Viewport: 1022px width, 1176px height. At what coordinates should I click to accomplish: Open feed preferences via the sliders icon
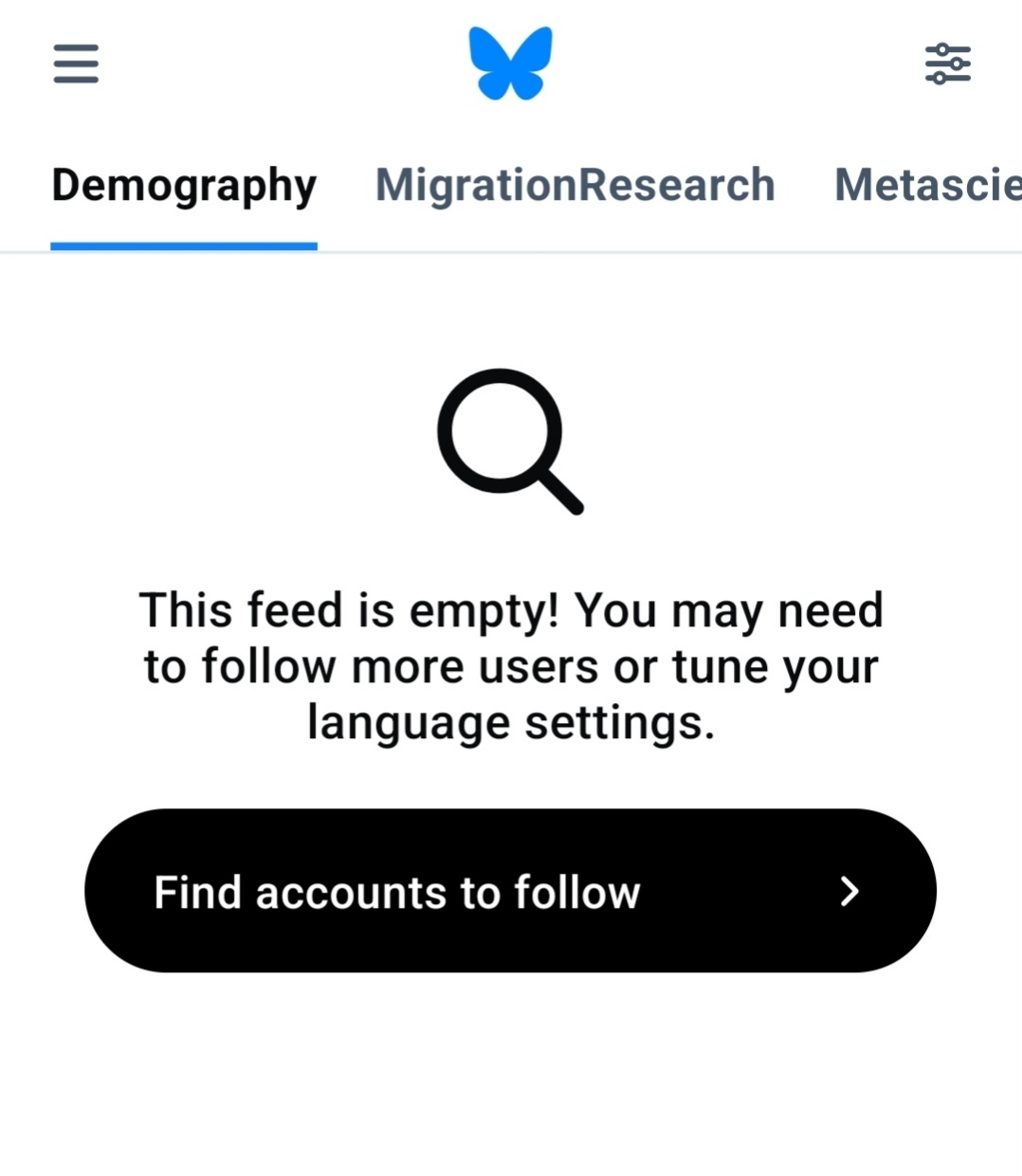(x=947, y=63)
